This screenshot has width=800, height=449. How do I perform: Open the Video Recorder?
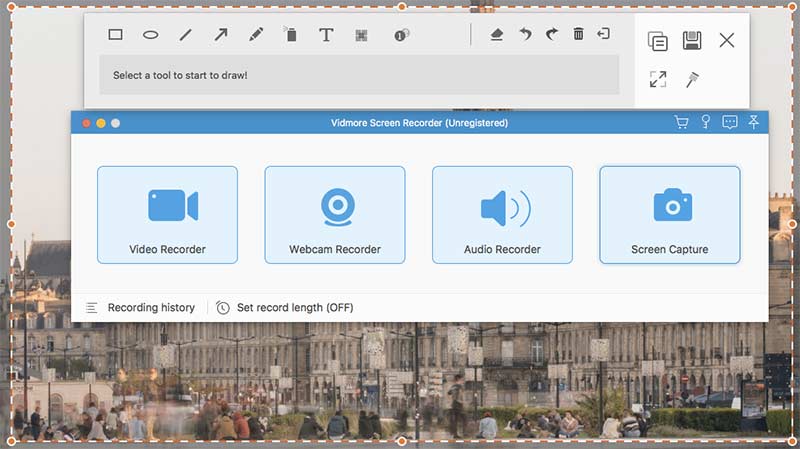pos(167,215)
